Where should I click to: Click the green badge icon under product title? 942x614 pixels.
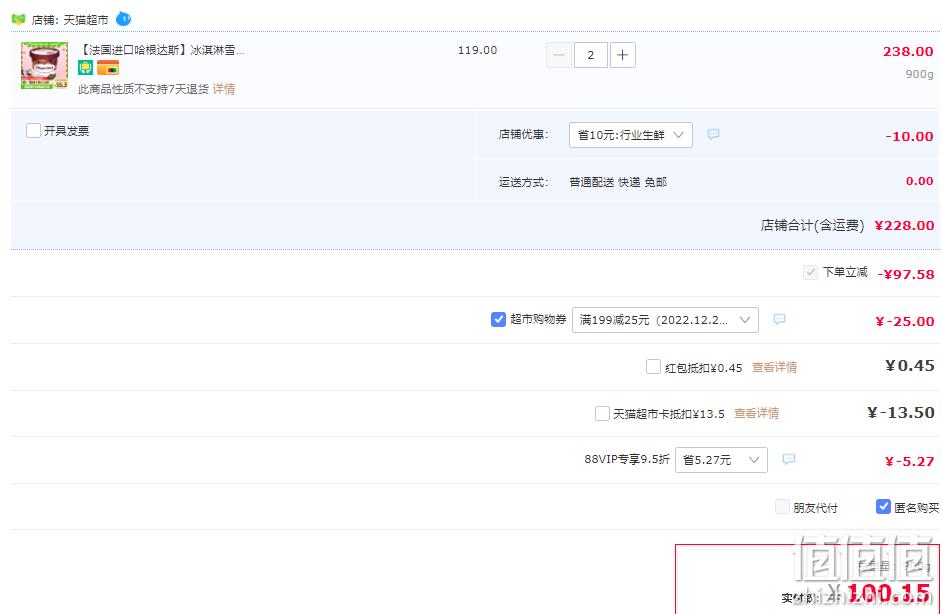(85, 68)
